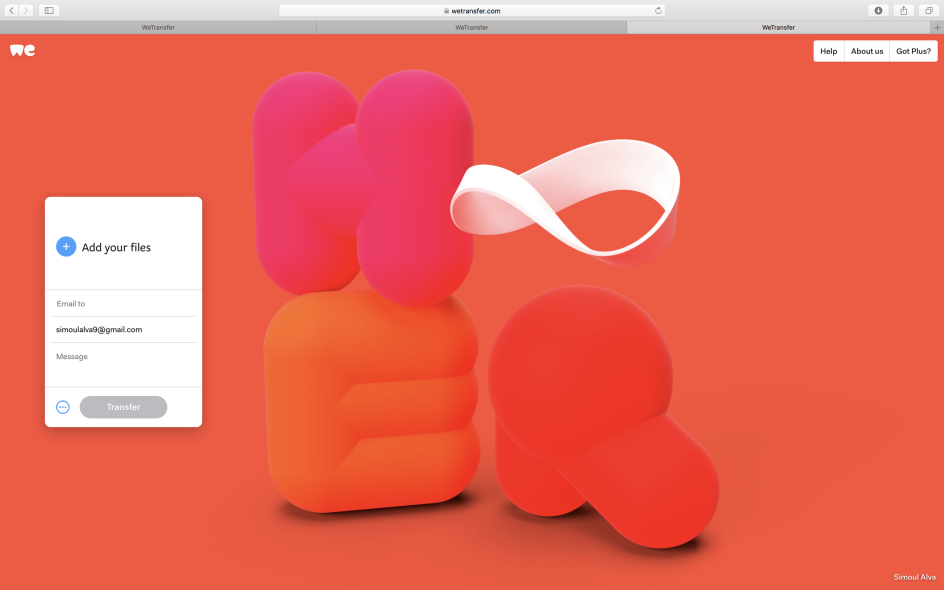Viewport: 944px width, 590px height.
Task: Click the About us button
Action: coord(866,50)
